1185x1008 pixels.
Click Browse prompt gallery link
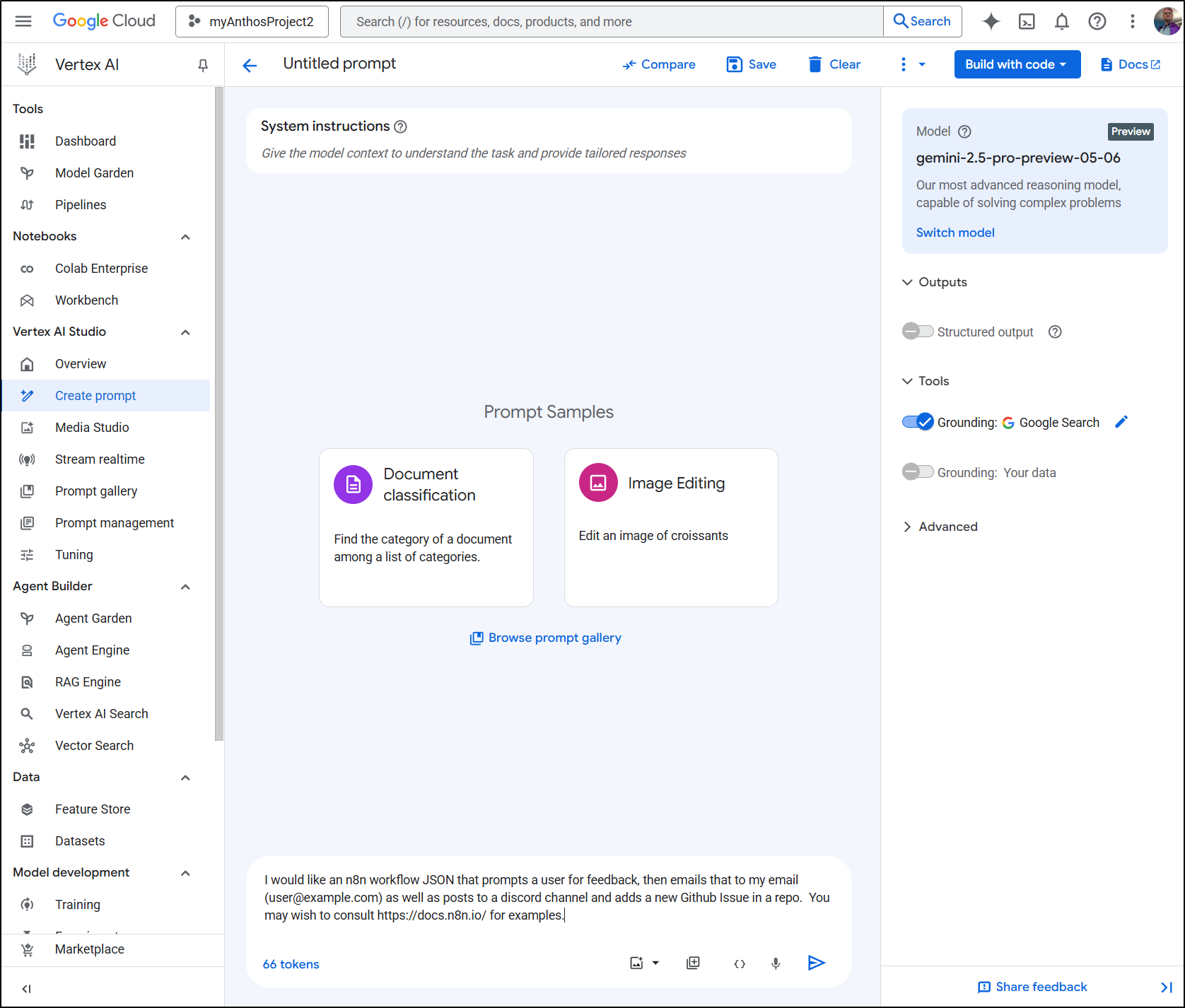(546, 638)
